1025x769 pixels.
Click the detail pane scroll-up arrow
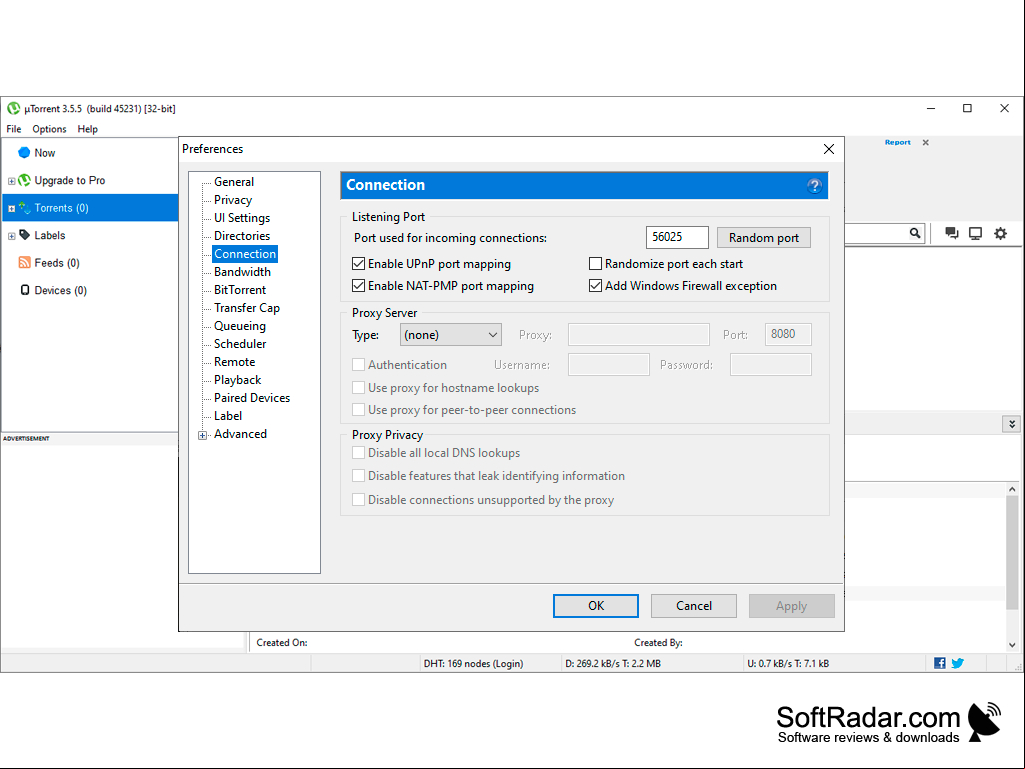[1012, 489]
